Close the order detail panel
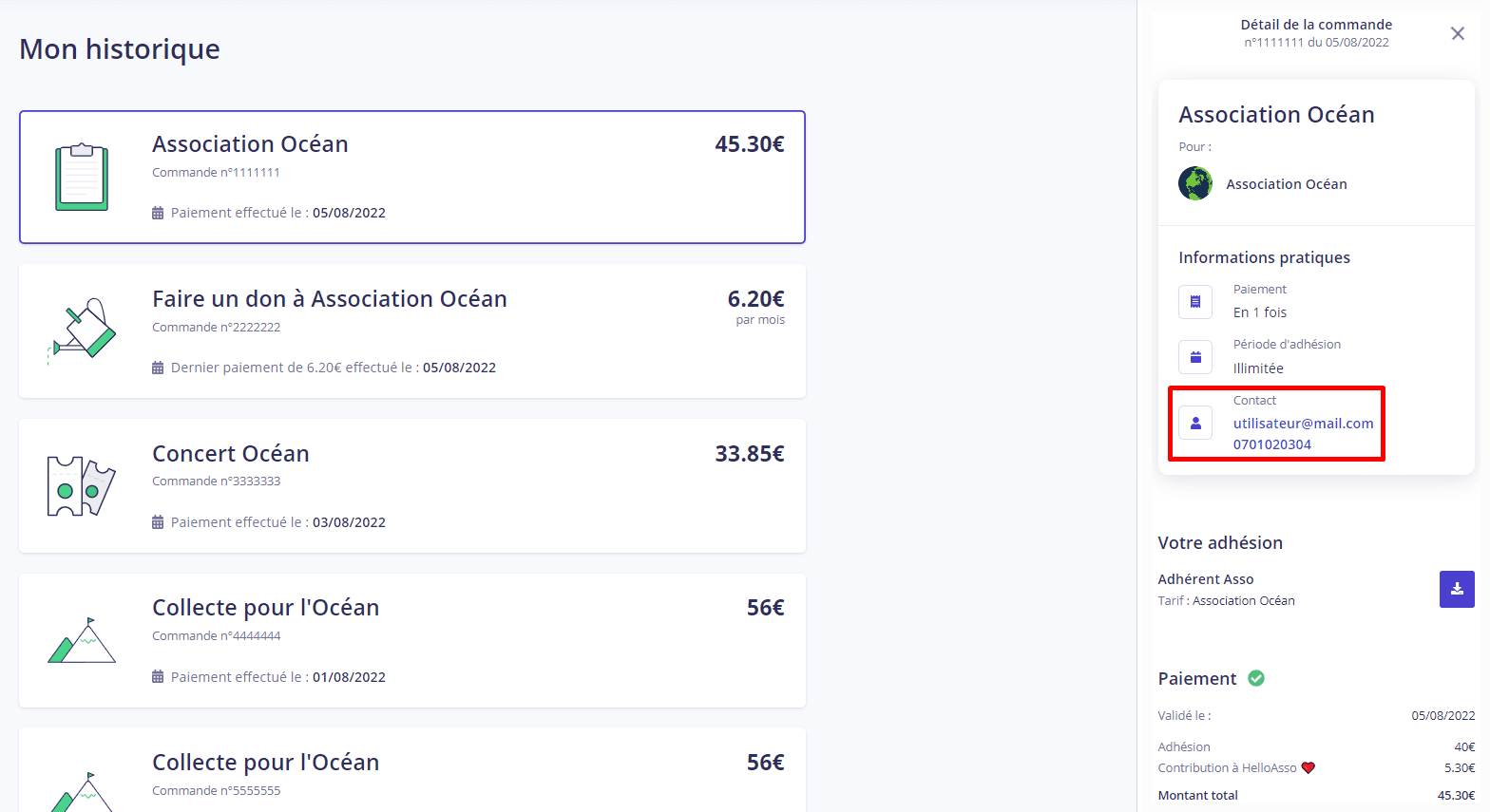Image resolution: width=1490 pixels, height=812 pixels. [1457, 34]
